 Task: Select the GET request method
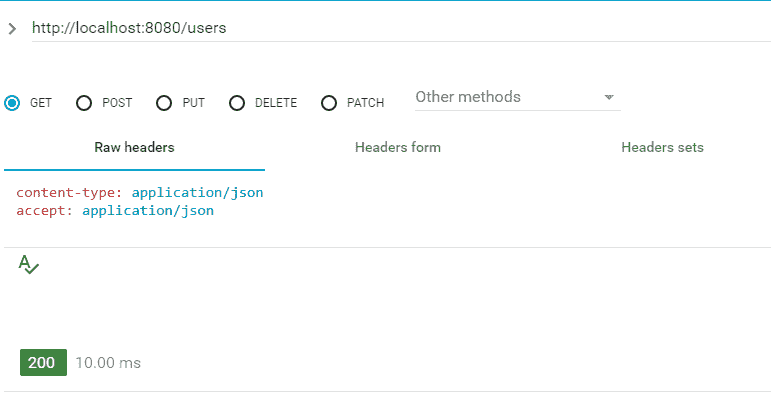(x=12, y=102)
